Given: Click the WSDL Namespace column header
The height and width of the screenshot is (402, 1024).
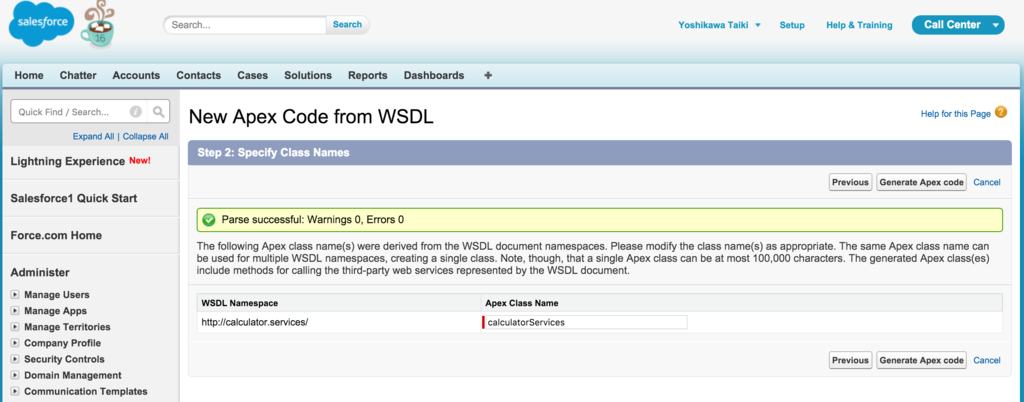Looking at the screenshot, I should pos(240,303).
